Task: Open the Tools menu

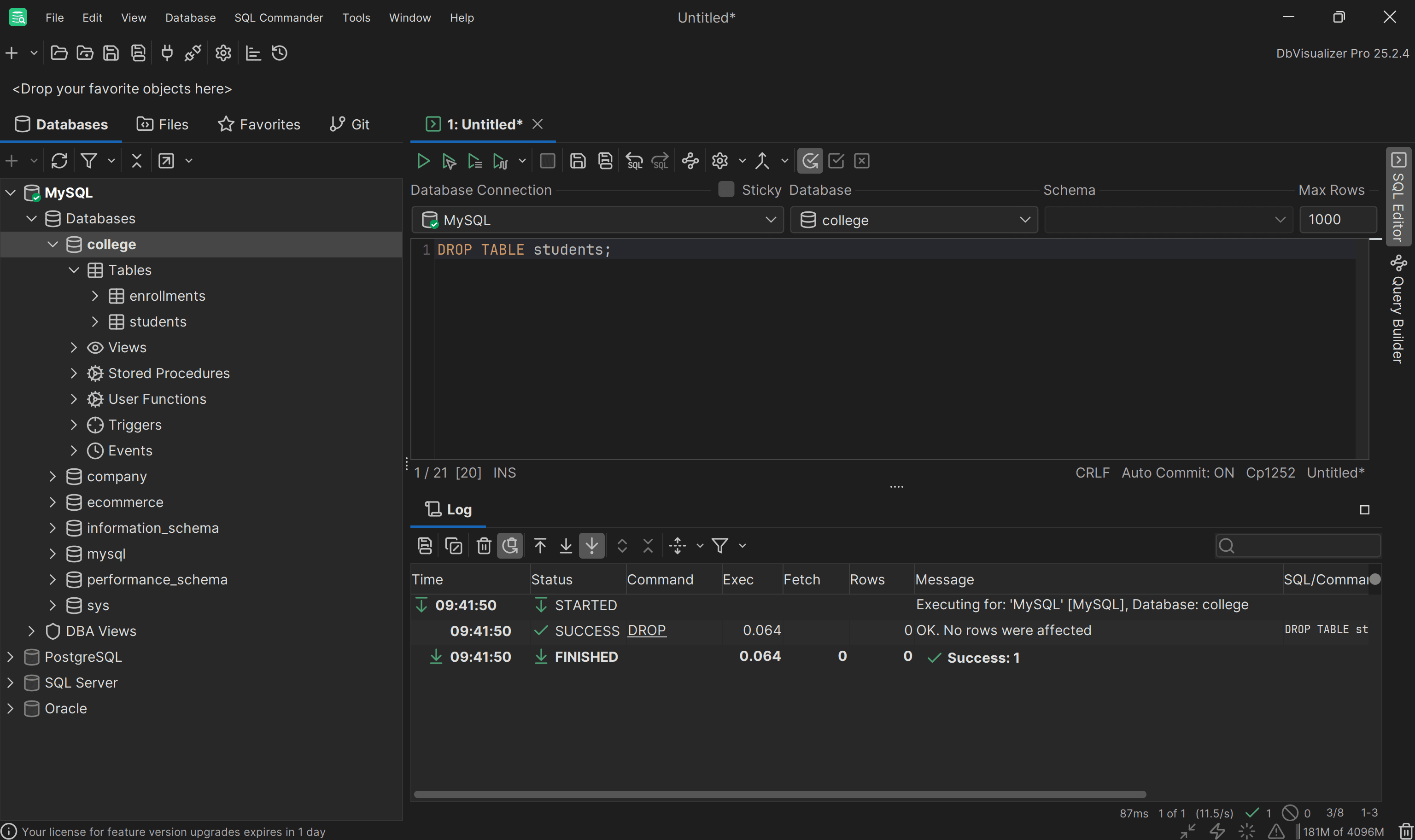Action: [x=356, y=17]
